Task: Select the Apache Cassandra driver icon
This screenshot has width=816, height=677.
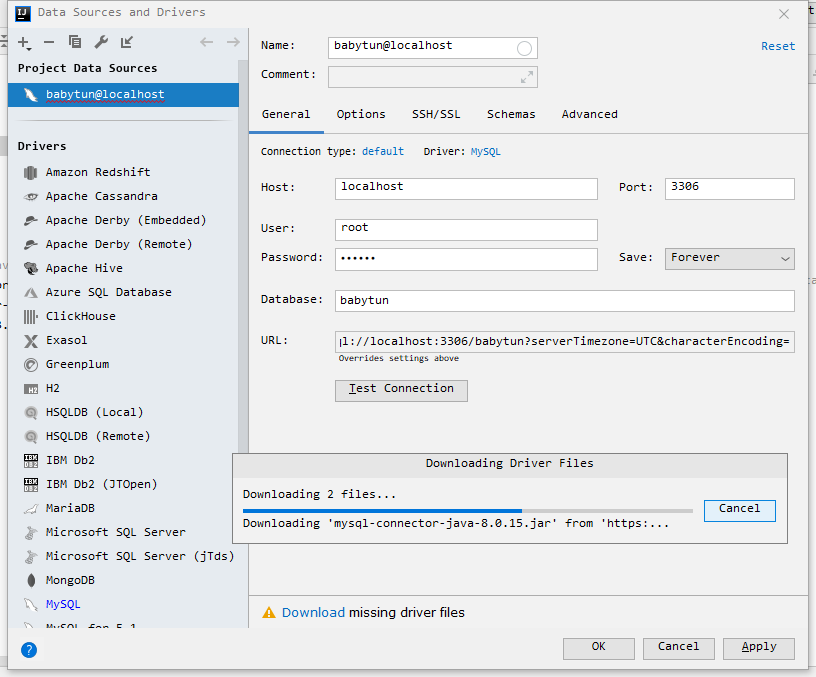Action: [31, 197]
